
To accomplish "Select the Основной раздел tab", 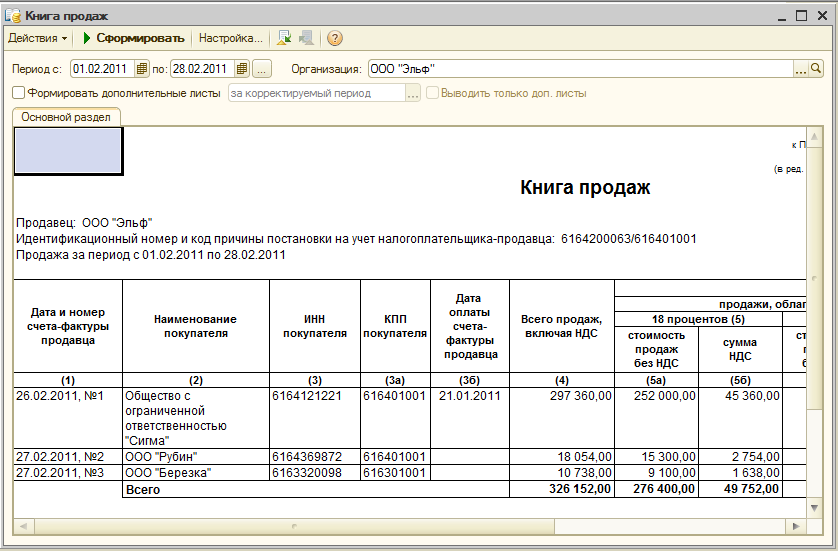I will 66,117.
